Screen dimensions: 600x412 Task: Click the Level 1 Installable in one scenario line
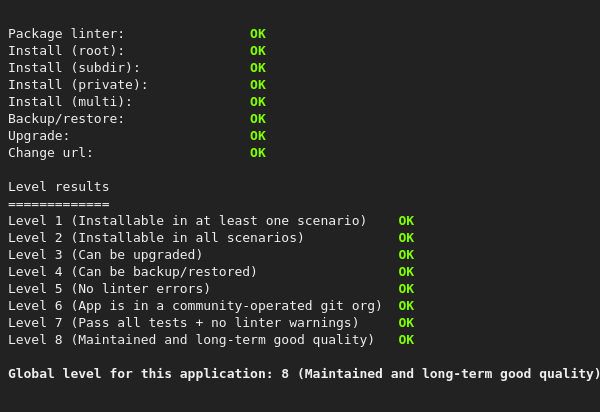pyautogui.click(x=187, y=221)
